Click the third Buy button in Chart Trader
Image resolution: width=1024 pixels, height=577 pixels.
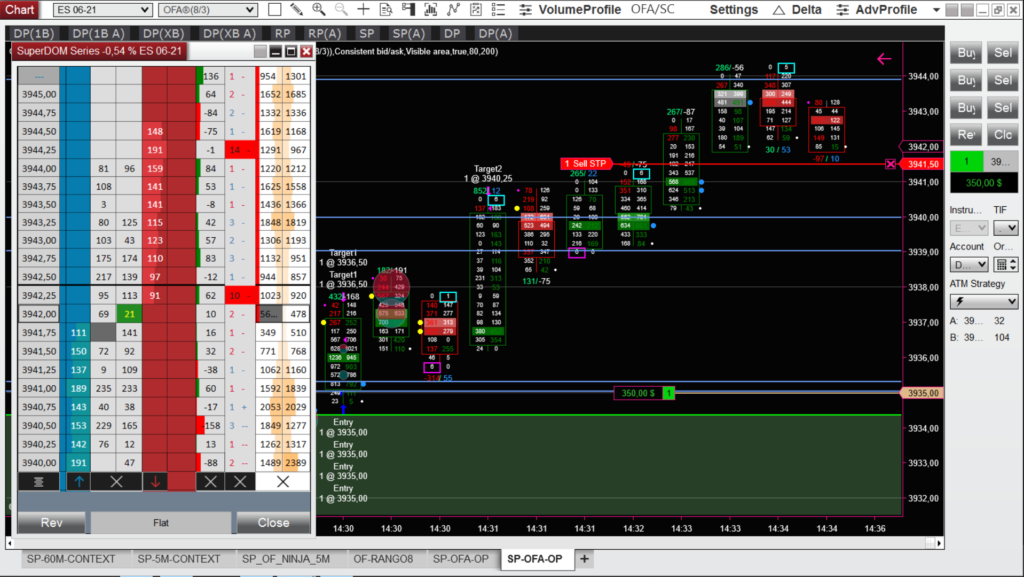point(966,108)
